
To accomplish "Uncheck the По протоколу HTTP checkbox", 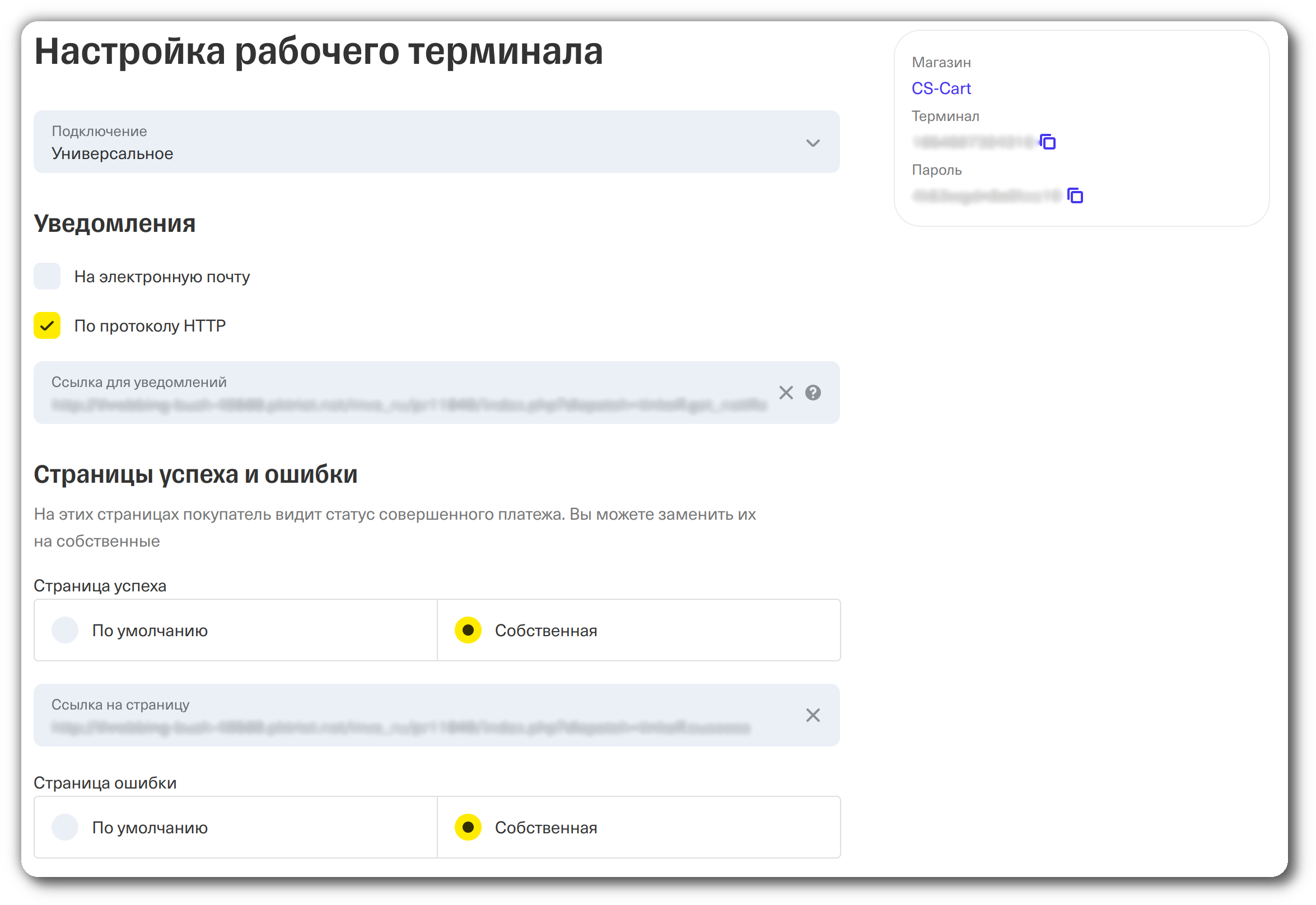I will (x=47, y=325).
